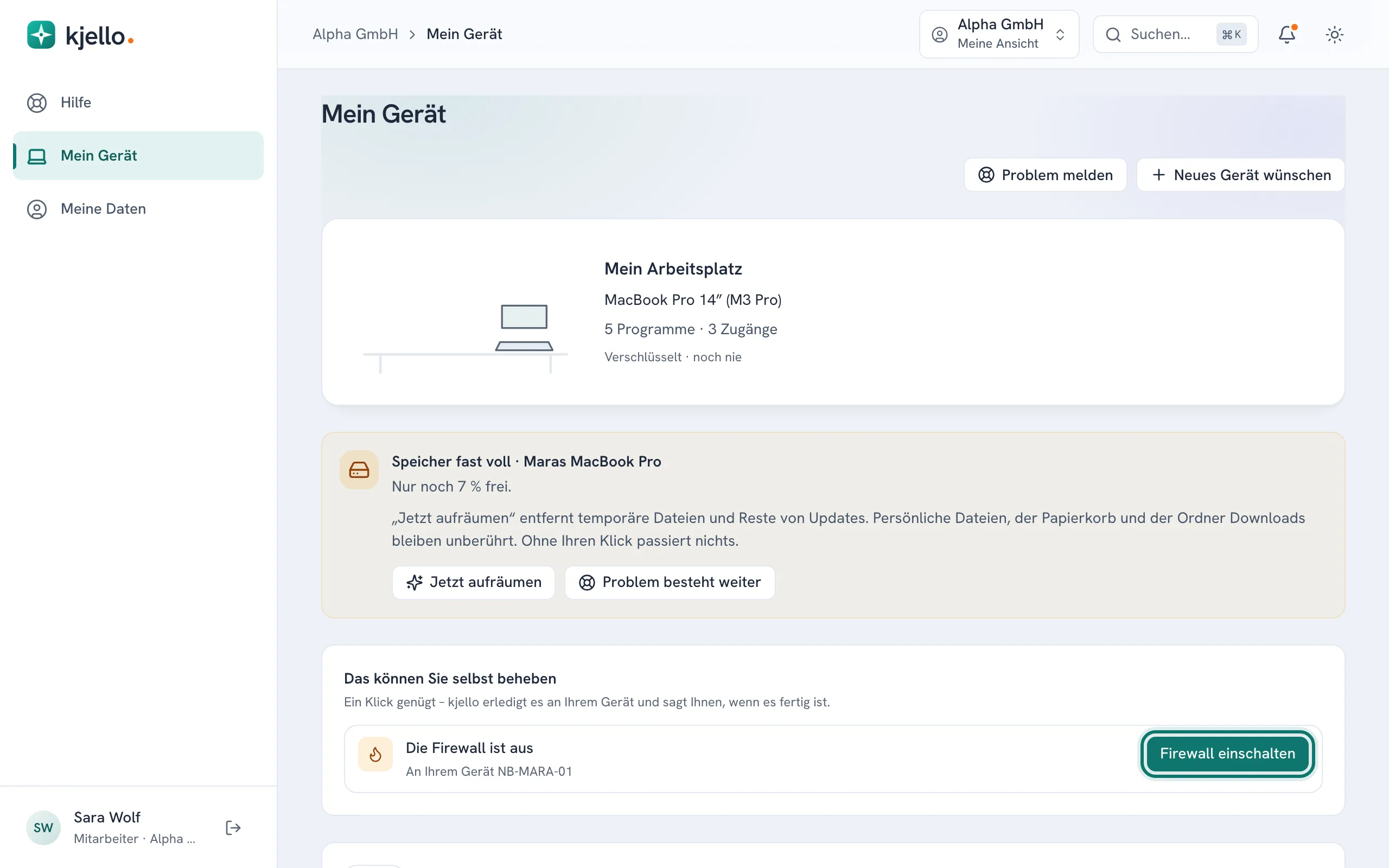Click the MacBook Pro 14″ (M3 Pro) text
This screenshot has width=1389, height=868.
point(693,299)
